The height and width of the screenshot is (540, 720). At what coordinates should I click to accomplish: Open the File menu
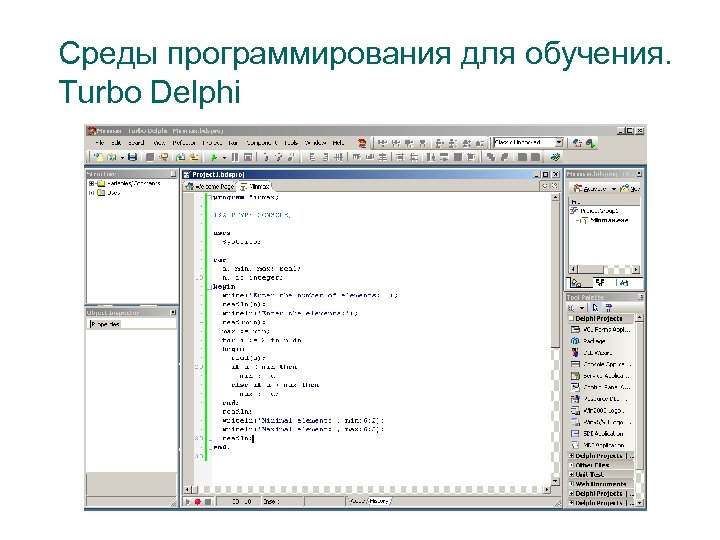(x=101, y=143)
